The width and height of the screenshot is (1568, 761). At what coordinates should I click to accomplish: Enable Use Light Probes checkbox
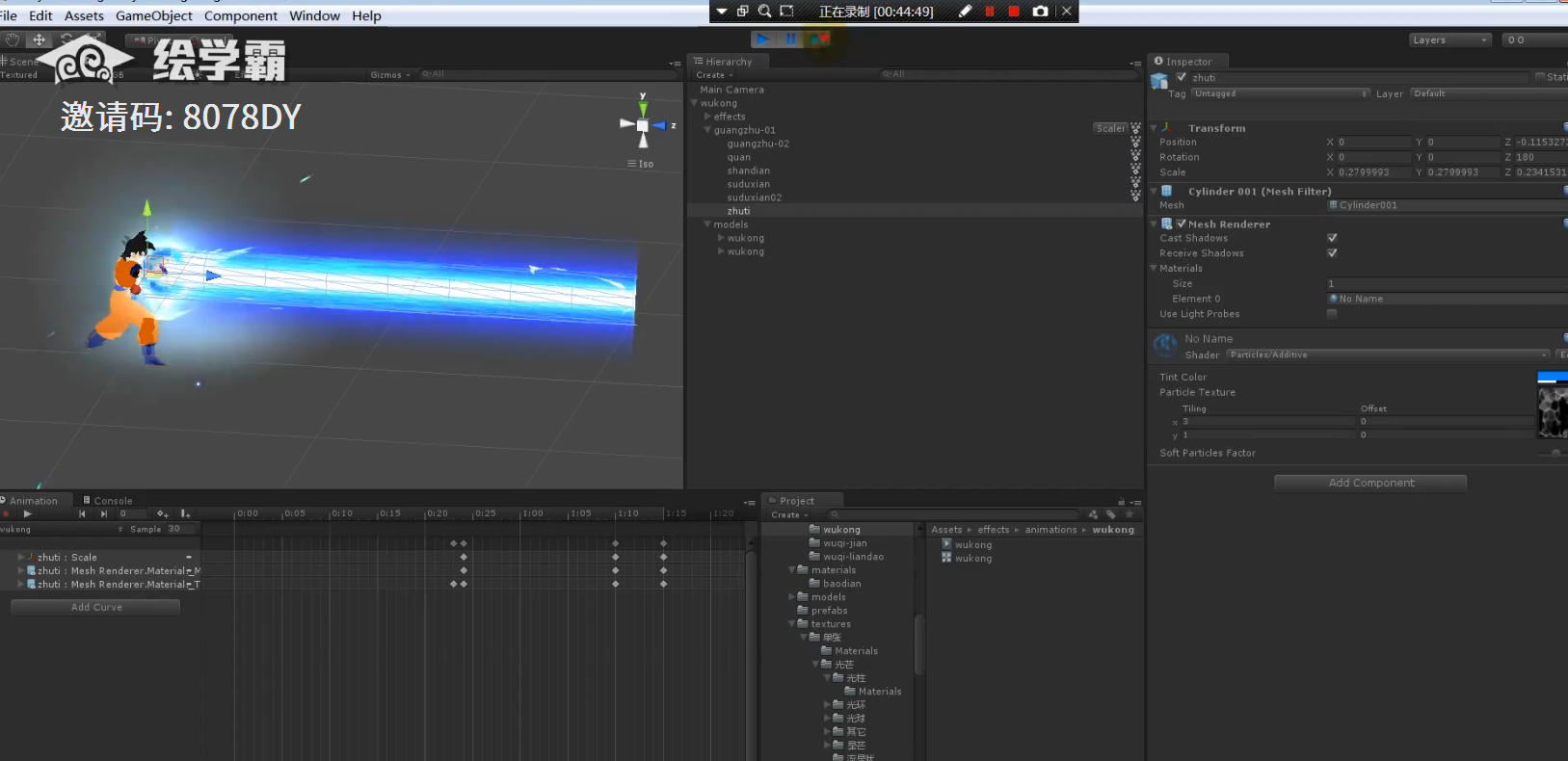tap(1332, 314)
